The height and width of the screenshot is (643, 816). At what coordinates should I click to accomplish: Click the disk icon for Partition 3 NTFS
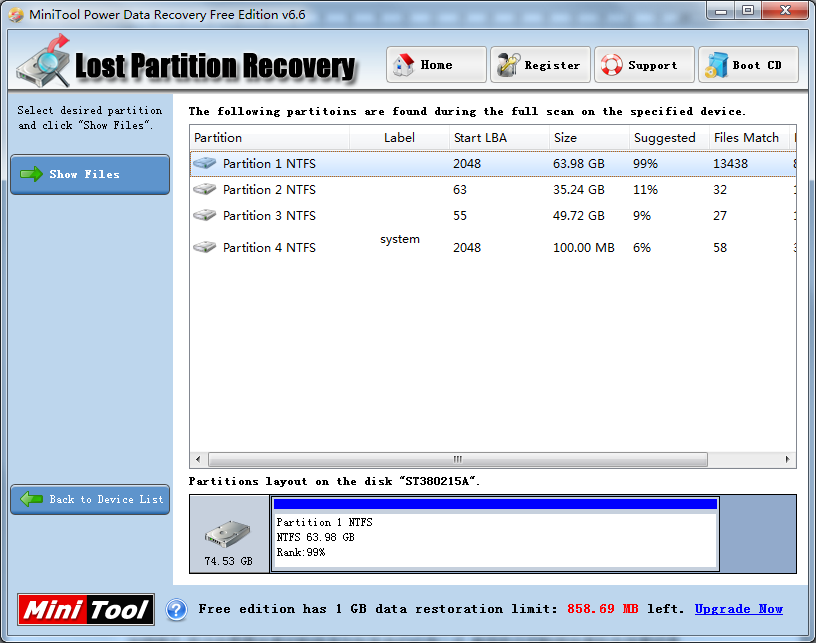[205, 215]
